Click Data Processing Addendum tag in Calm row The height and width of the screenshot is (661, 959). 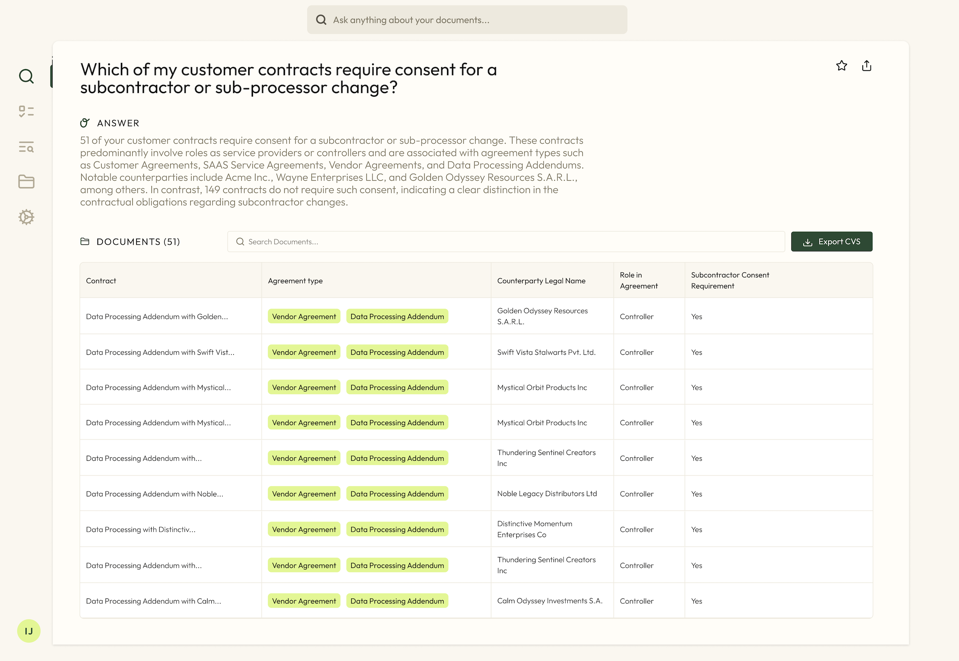[397, 601]
